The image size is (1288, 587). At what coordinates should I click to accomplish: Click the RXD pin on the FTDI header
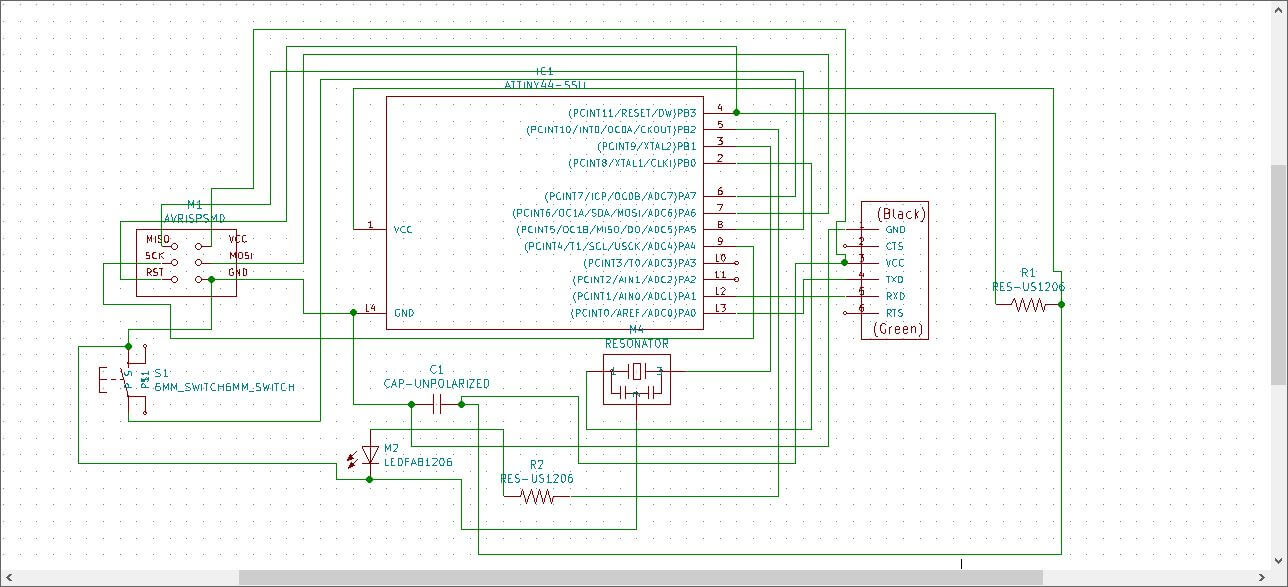pyautogui.click(x=894, y=296)
